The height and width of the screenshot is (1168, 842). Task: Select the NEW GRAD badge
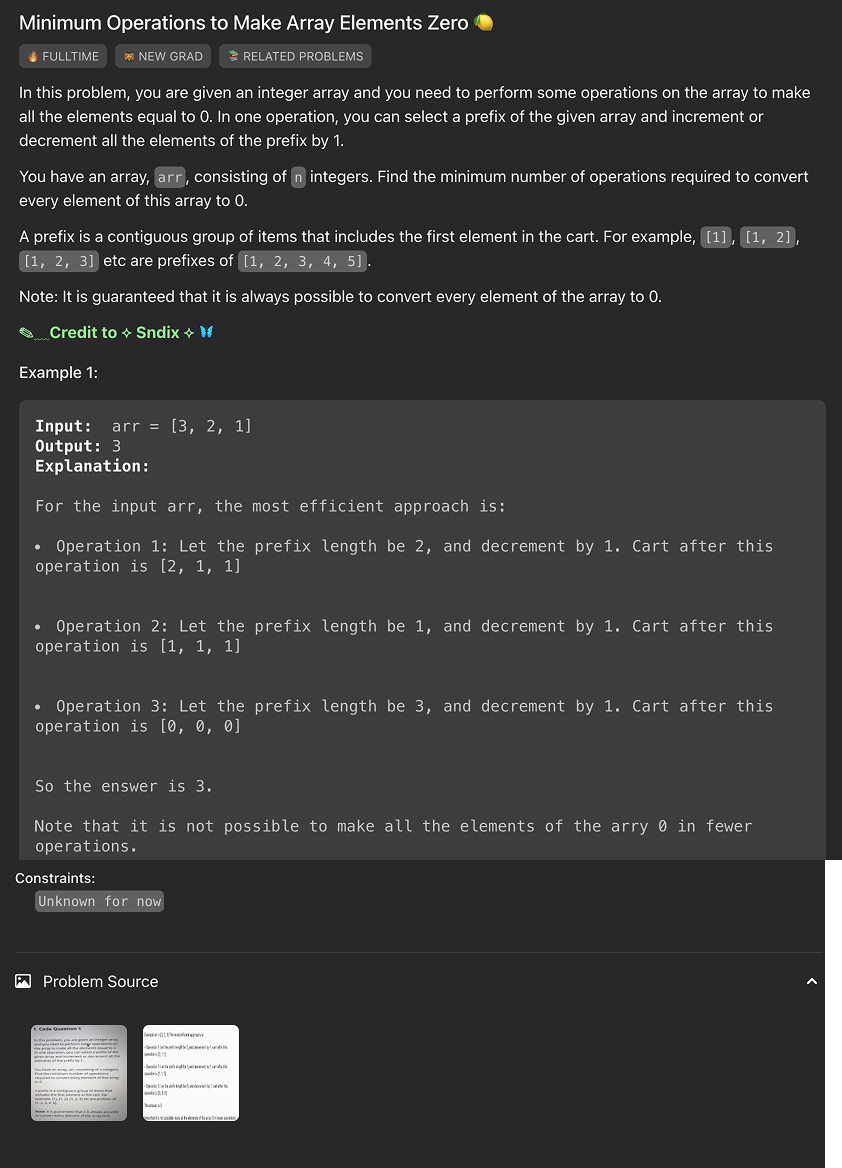pos(162,56)
